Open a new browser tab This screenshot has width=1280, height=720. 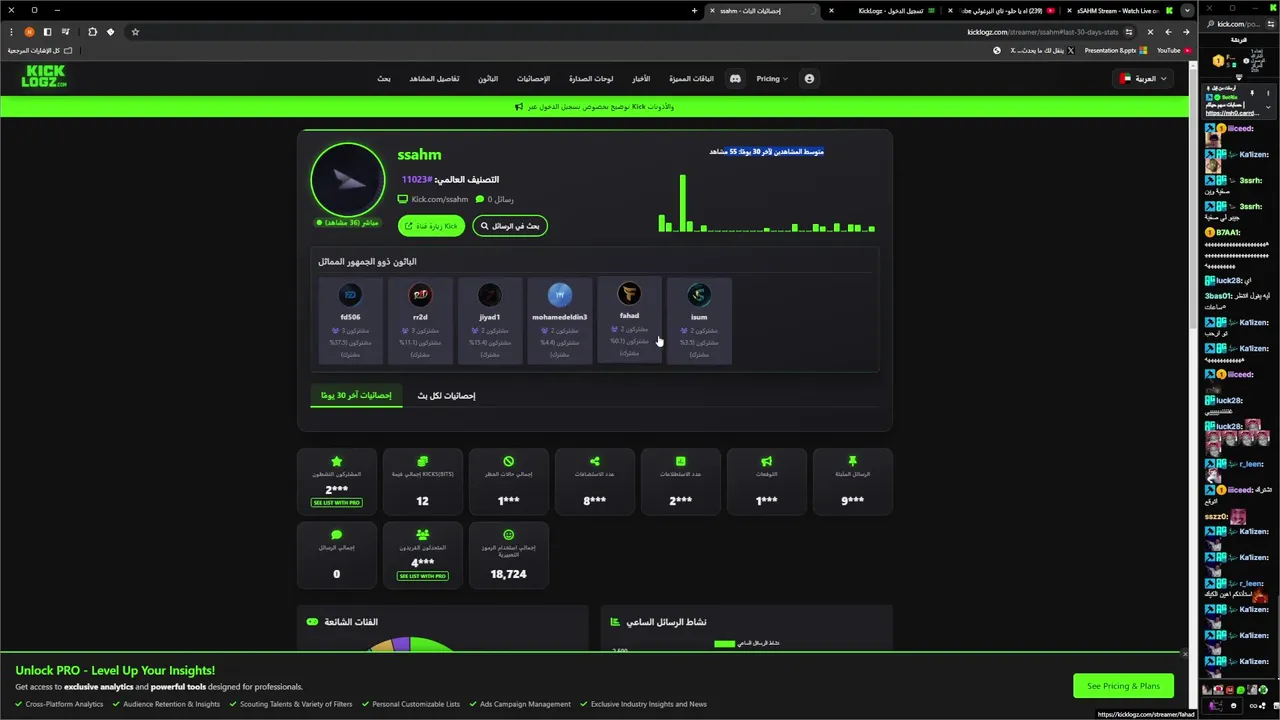click(694, 11)
